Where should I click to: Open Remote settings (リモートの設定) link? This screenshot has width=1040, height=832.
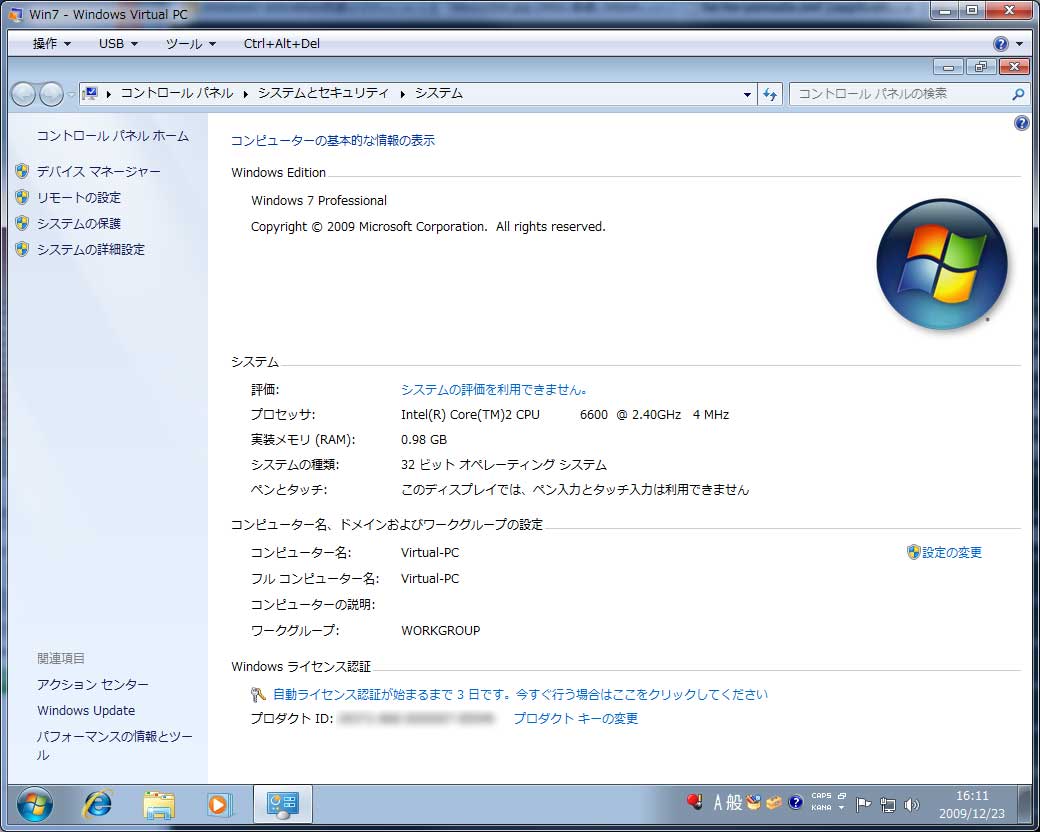78,198
